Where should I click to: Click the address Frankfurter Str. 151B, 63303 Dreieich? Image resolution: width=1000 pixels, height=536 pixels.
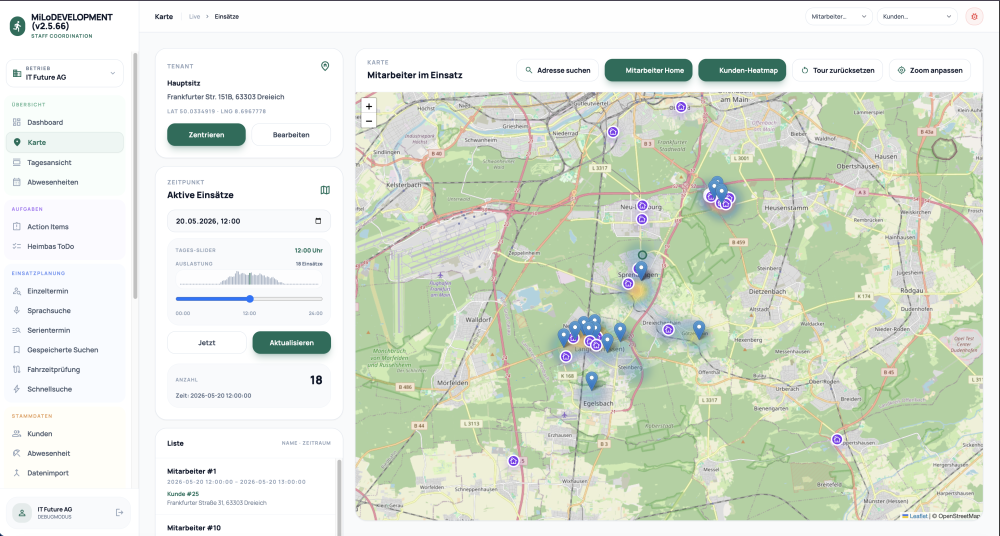tap(226, 97)
